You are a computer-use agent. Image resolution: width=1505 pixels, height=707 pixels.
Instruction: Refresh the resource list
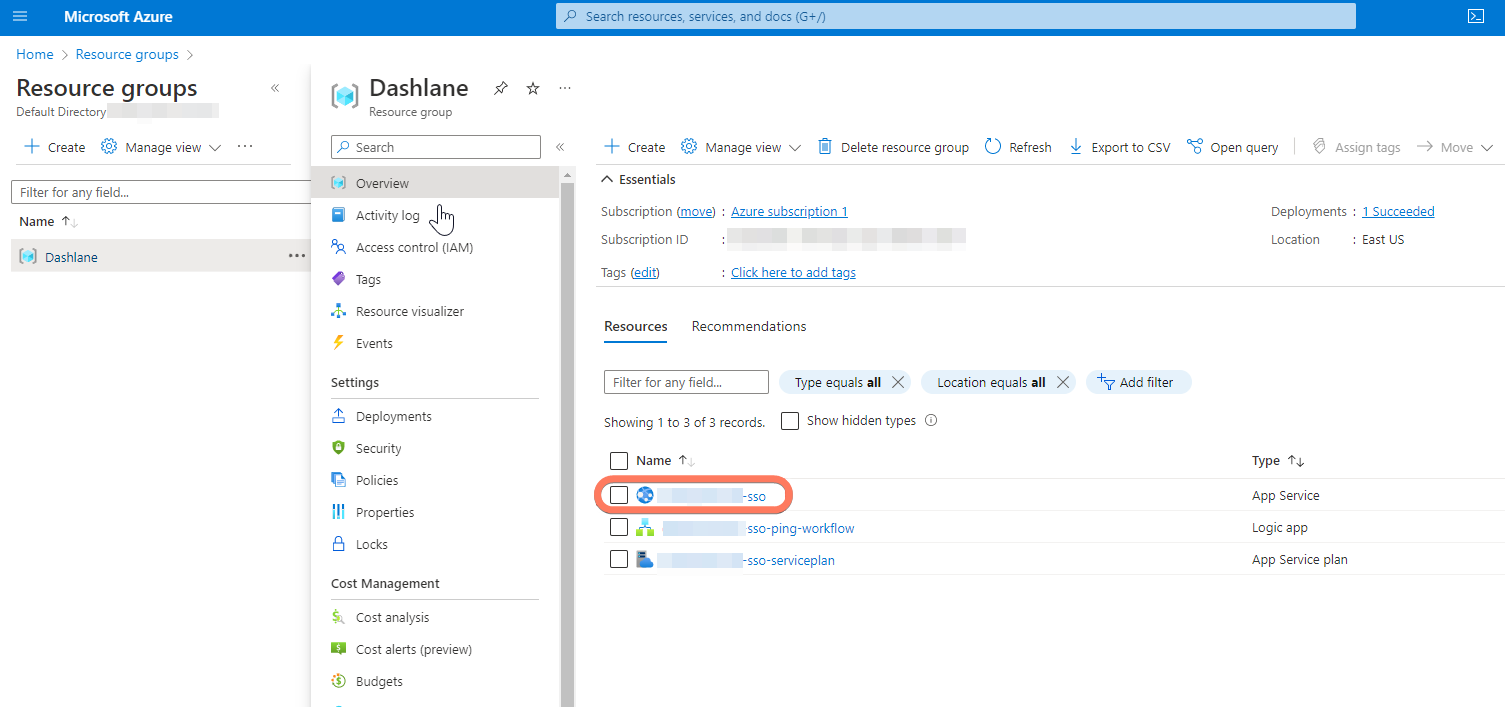point(1018,147)
